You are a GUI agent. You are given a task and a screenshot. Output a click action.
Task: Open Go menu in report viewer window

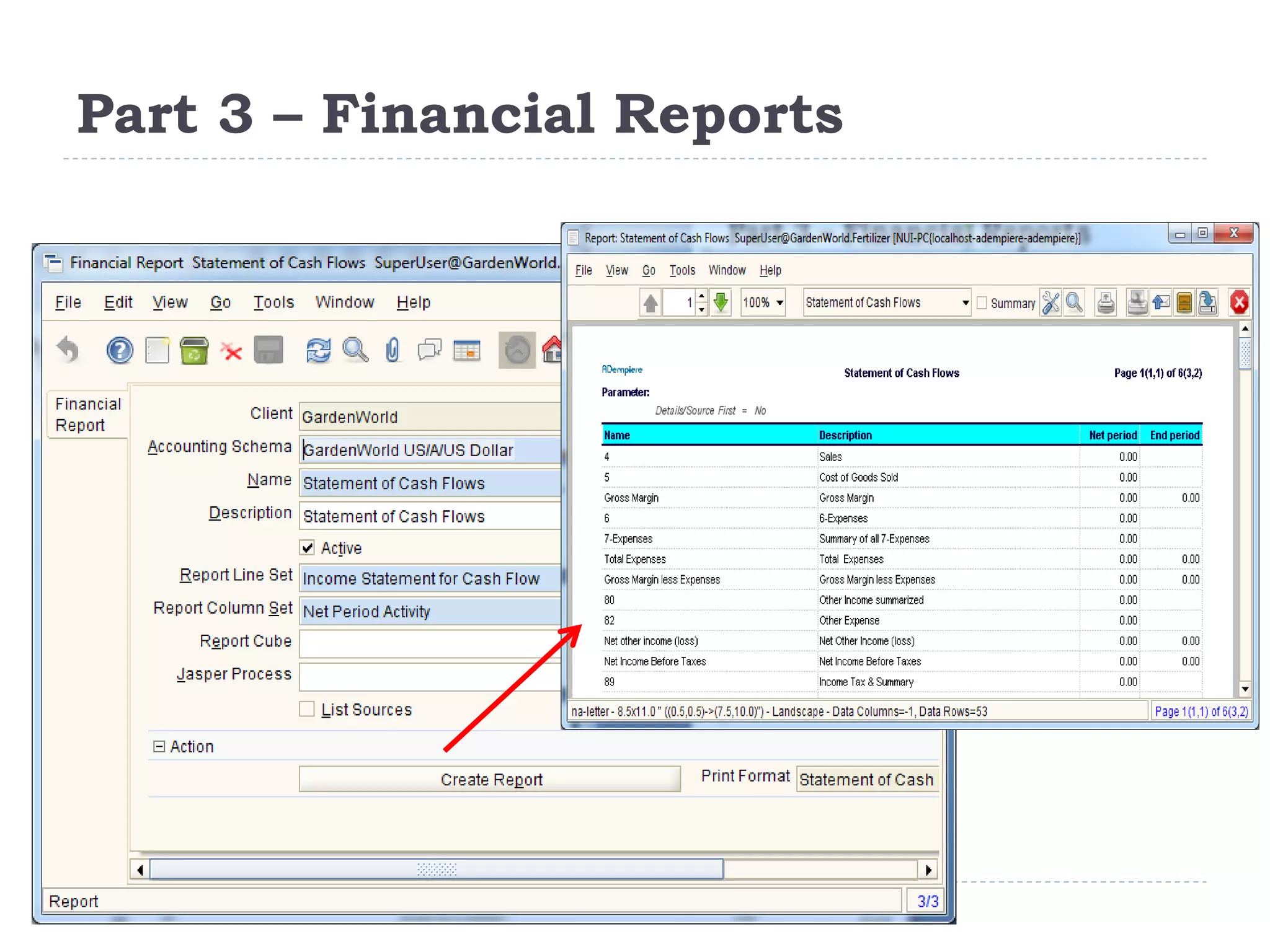click(x=649, y=270)
